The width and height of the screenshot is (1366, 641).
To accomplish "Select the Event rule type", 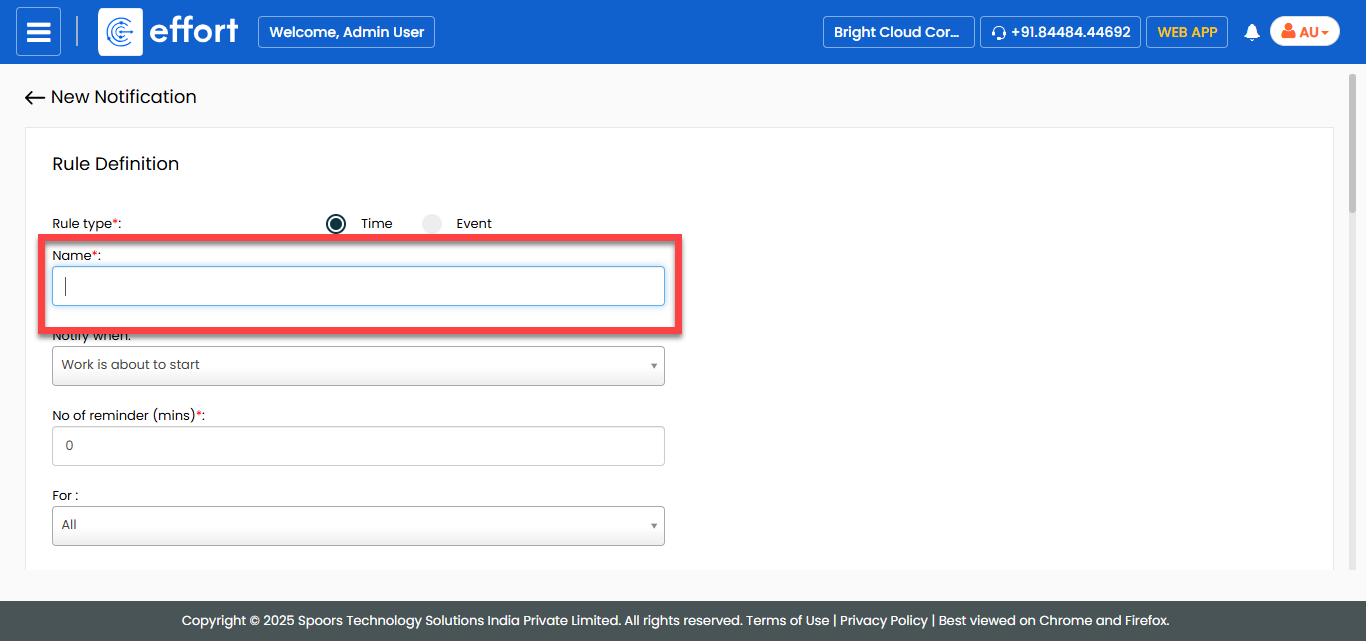I will (x=432, y=224).
